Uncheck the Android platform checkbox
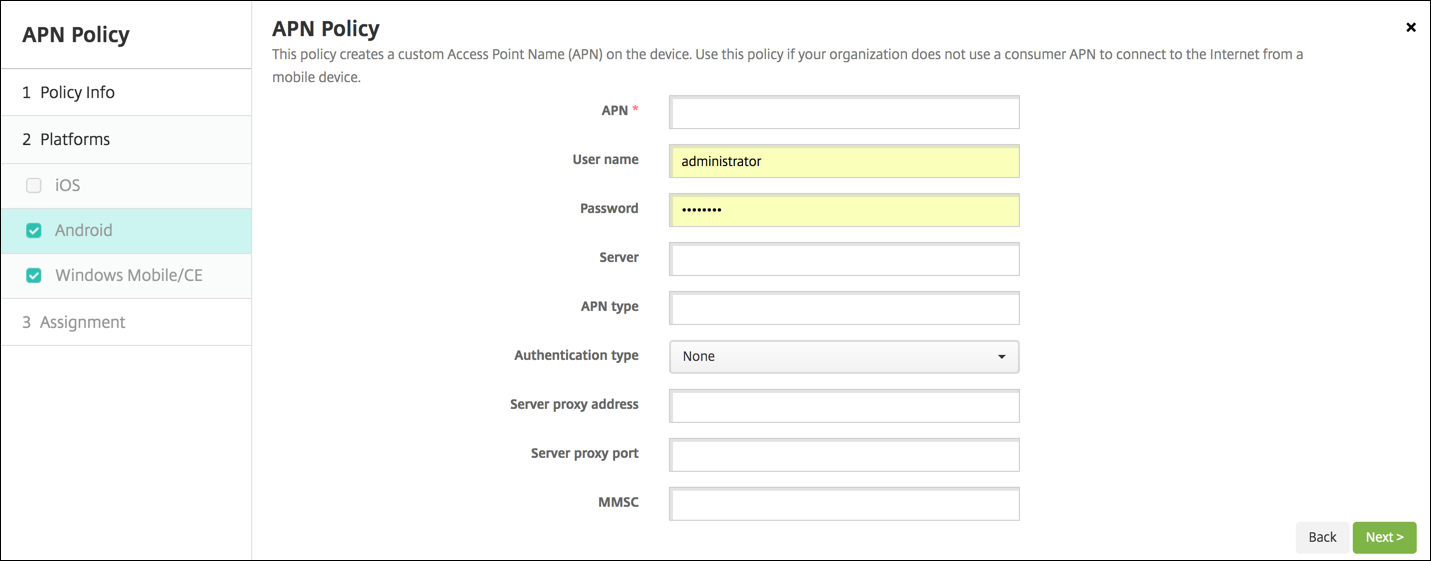 click(34, 231)
